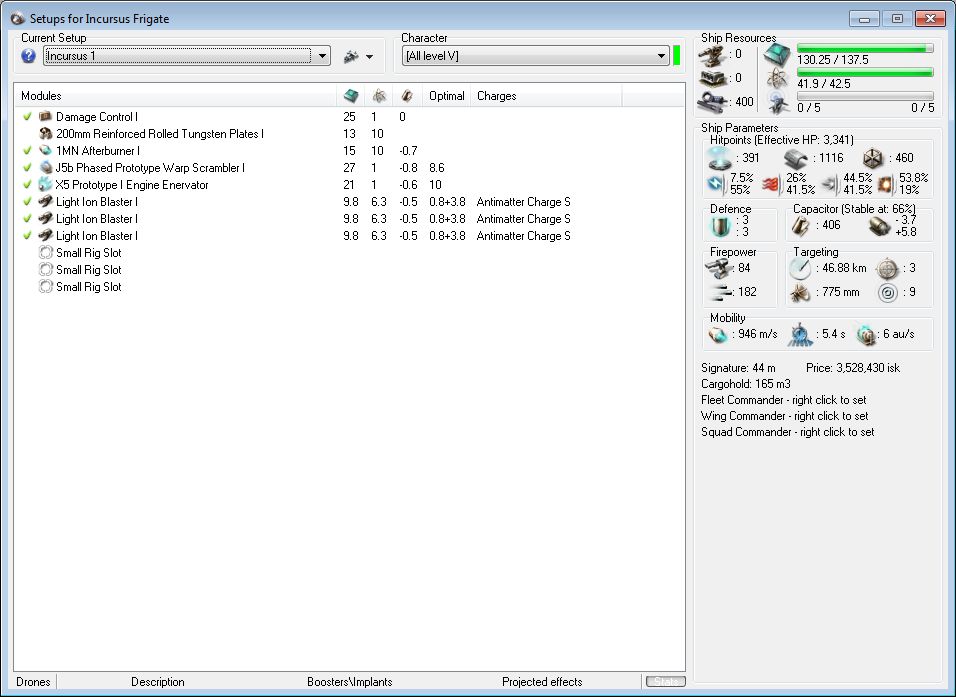Click Fleet Commander right click to set
Image resolution: width=956 pixels, height=697 pixels.
[x=783, y=400]
